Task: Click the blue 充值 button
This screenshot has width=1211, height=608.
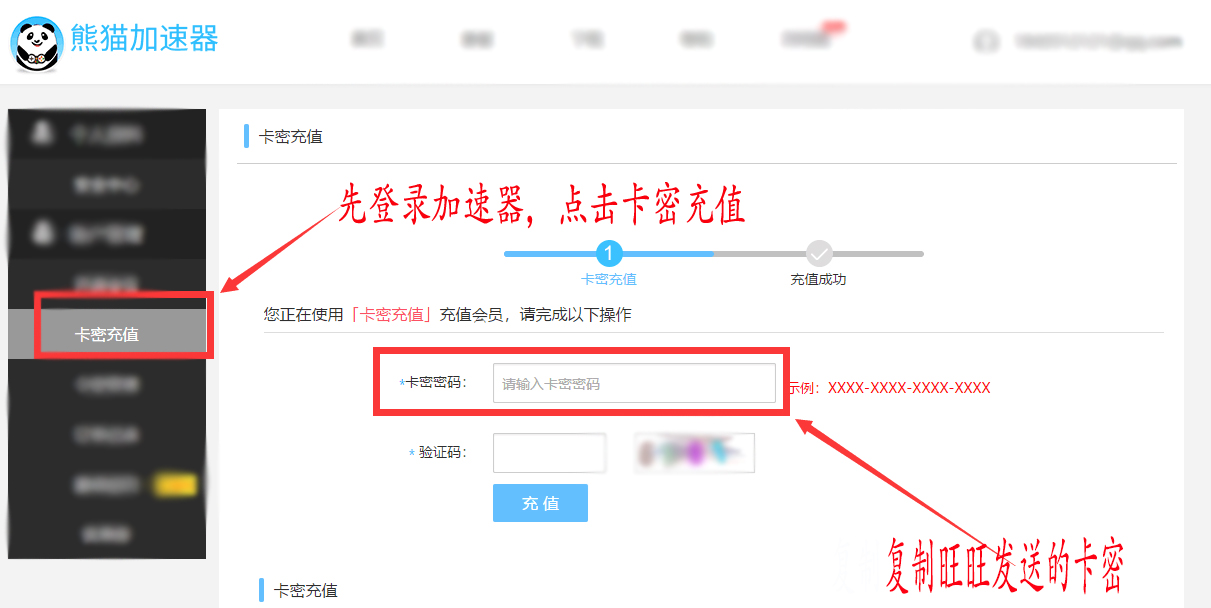Action: pyautogui.click(x=540, y=503)
